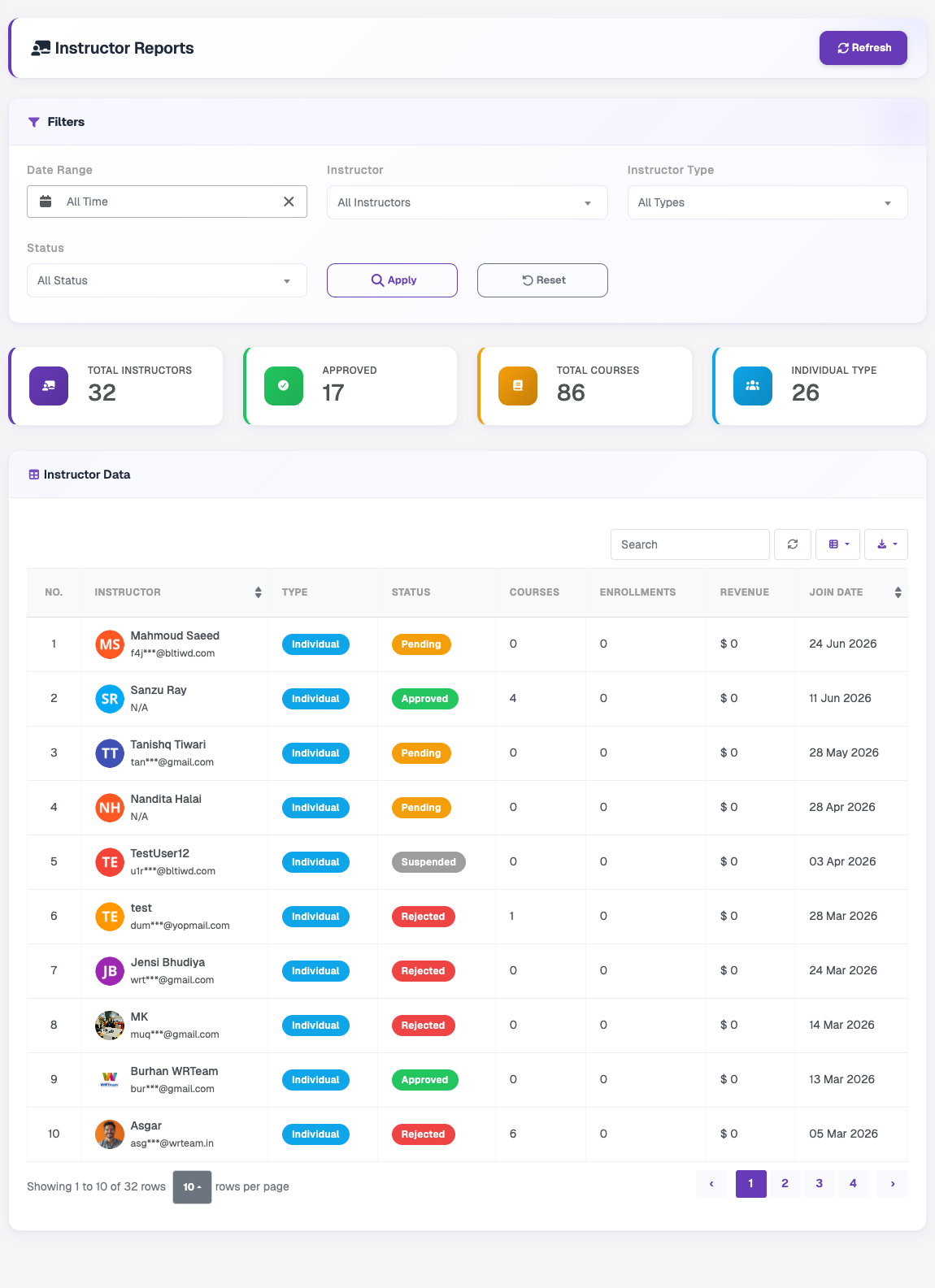Viewport: 935px width, 1288px height.
Task: Click the MS avatar for Mahmoud Saeed
Action: [x=110, y=644]
